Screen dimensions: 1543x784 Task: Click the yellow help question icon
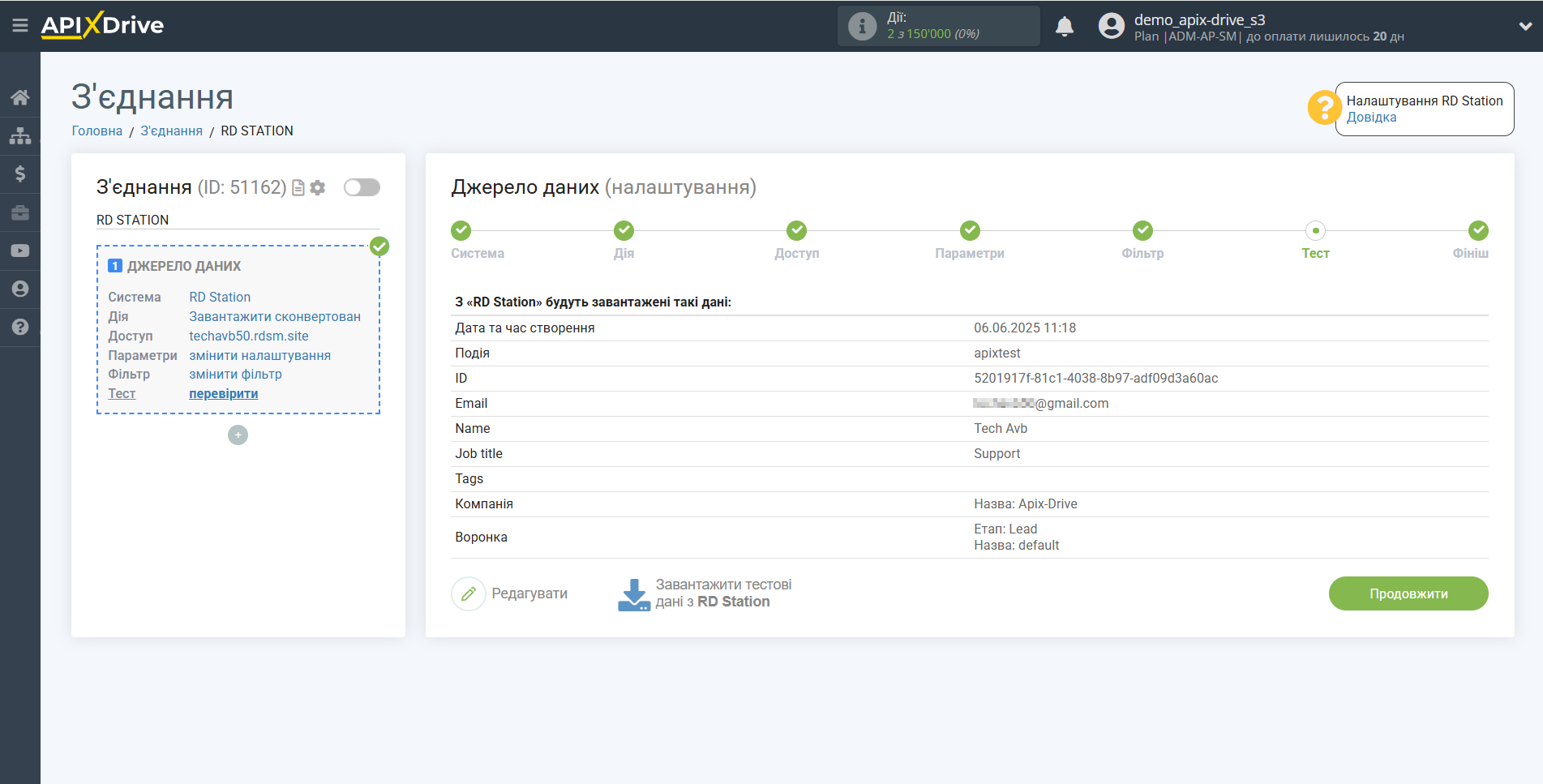[1324, 107]
